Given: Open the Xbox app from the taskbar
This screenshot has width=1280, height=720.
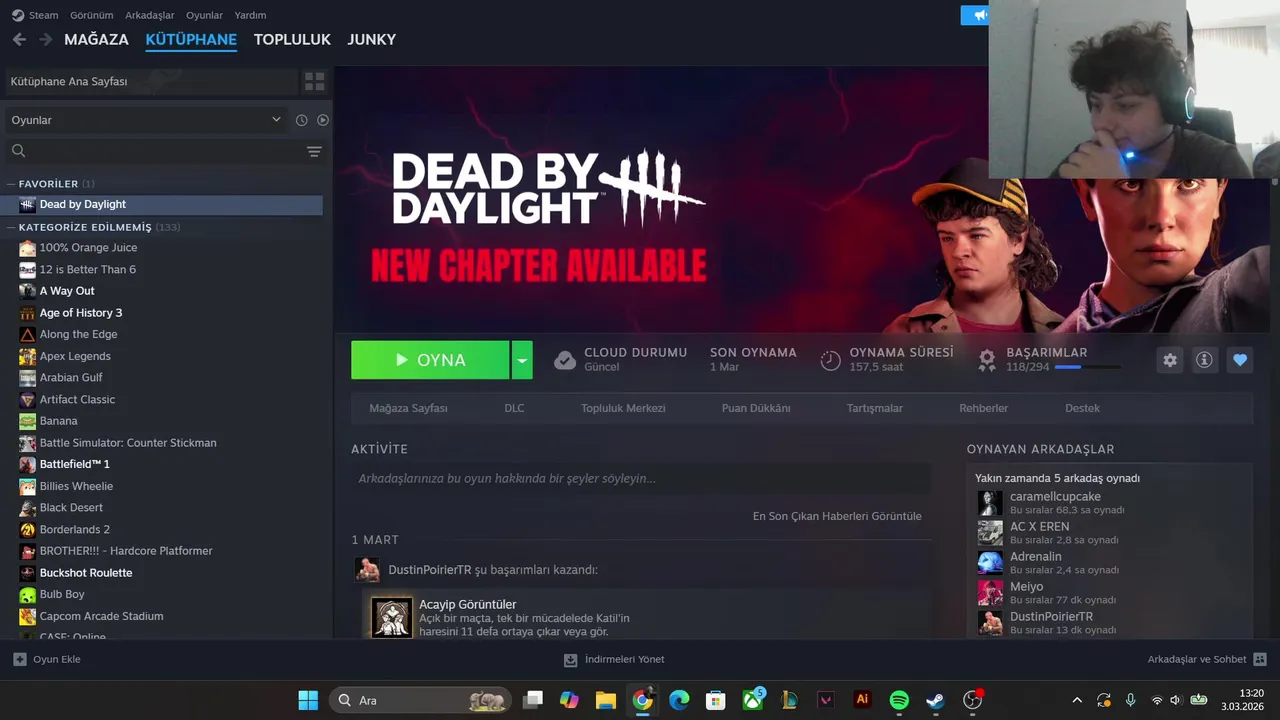Looking at the screenshot, I should tap(753, 700).
